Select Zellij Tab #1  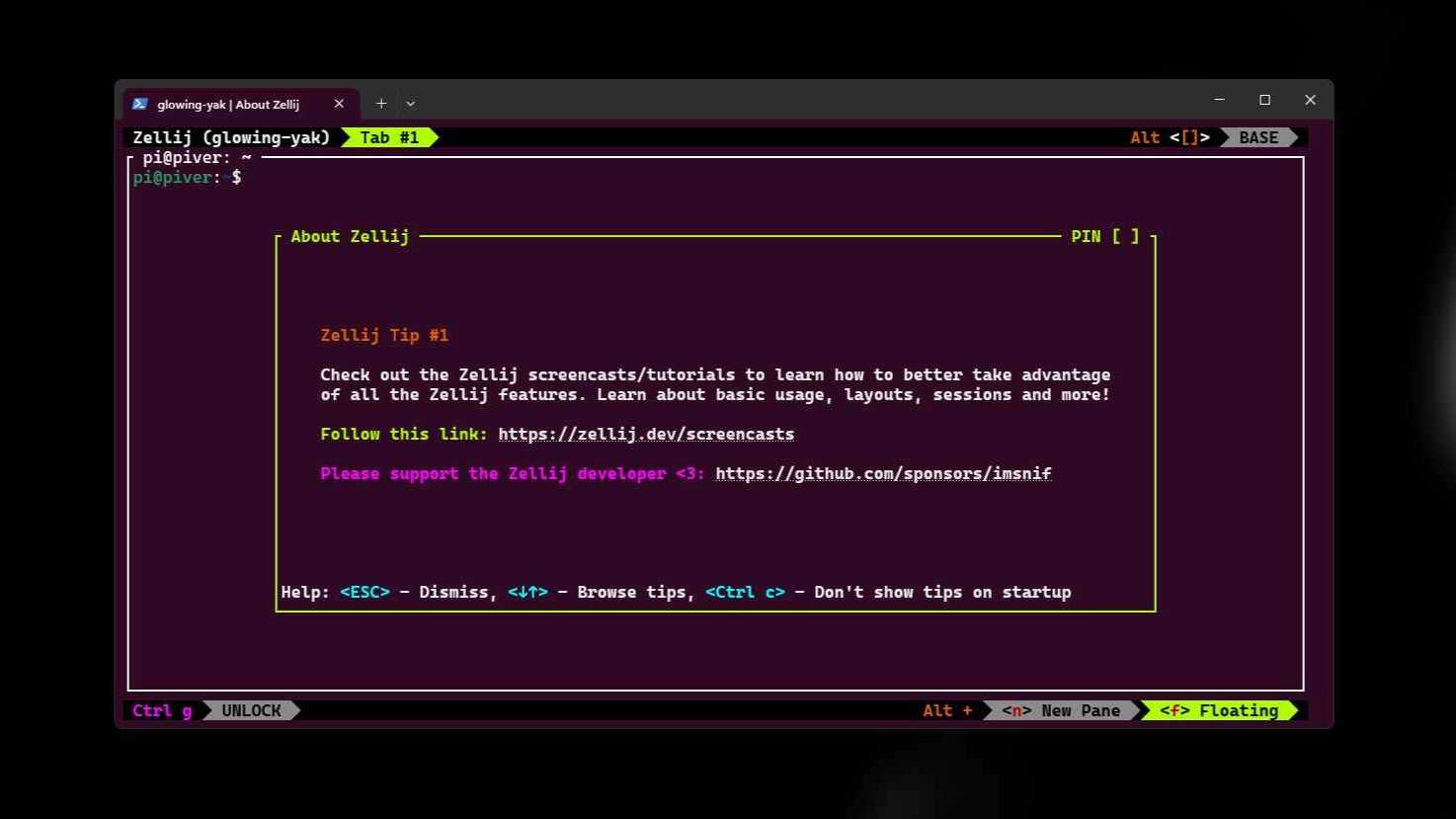coord(389,137)
